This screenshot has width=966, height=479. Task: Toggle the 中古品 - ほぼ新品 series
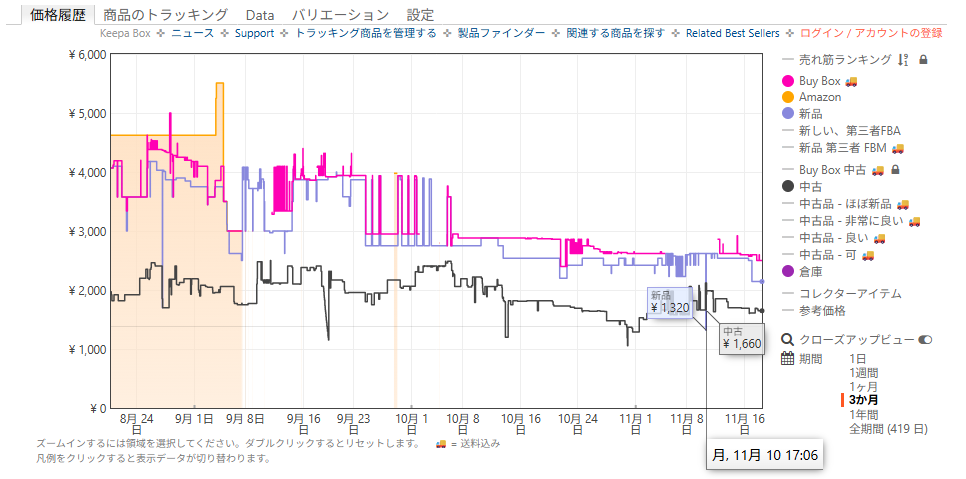click(x=845, y=204)
